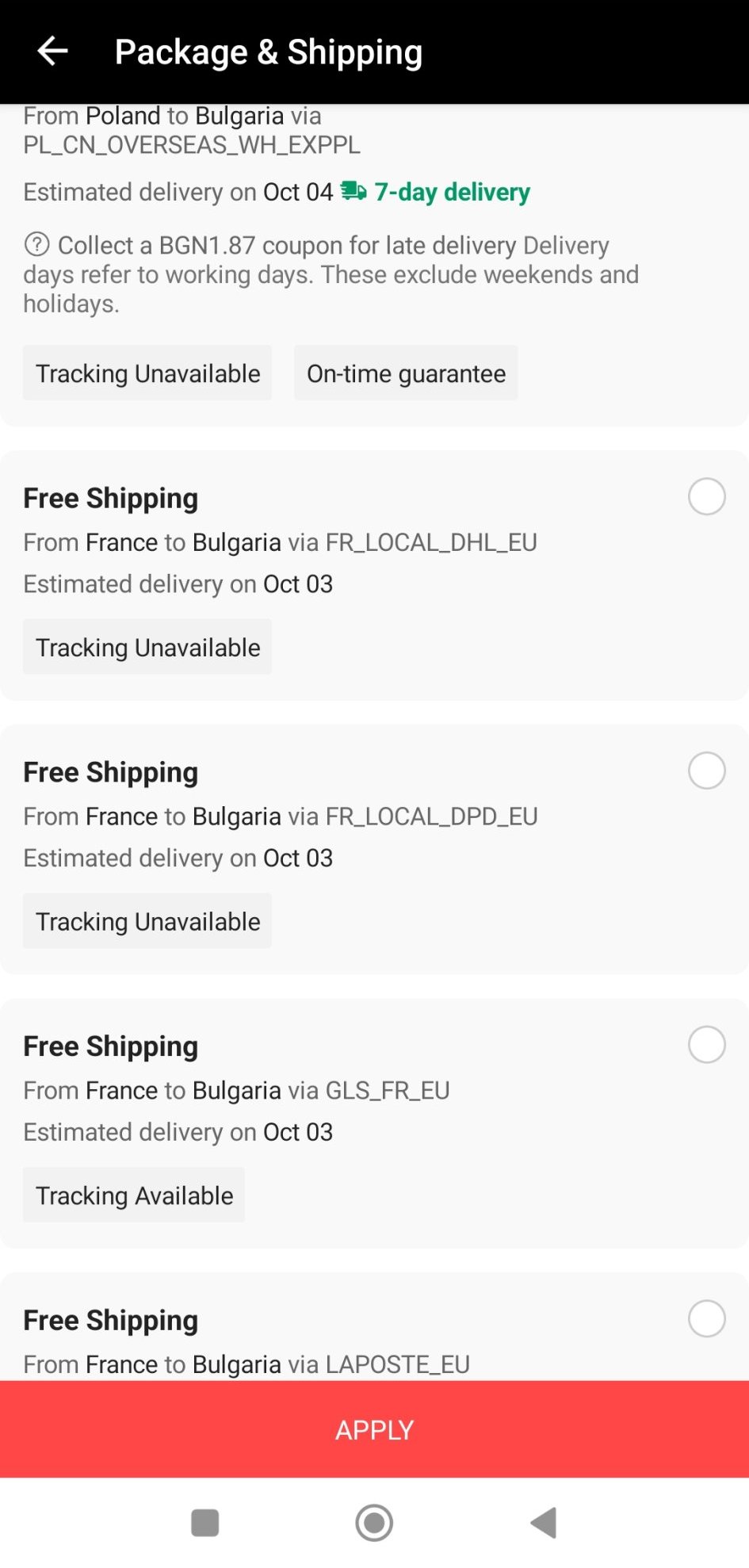This screenshot has height=1568, width=749.
Task: Tap the green delivery truck icon
Action: 353,191
